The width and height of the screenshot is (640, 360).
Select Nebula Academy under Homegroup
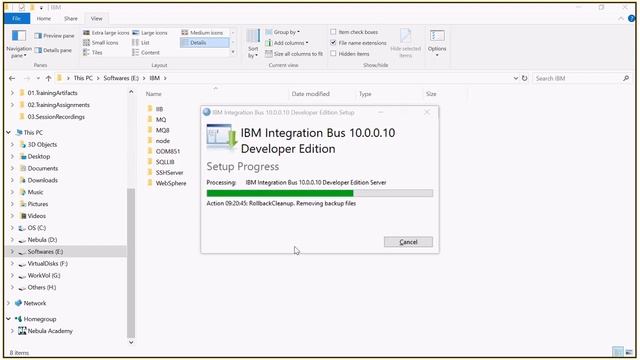(50, 331)
